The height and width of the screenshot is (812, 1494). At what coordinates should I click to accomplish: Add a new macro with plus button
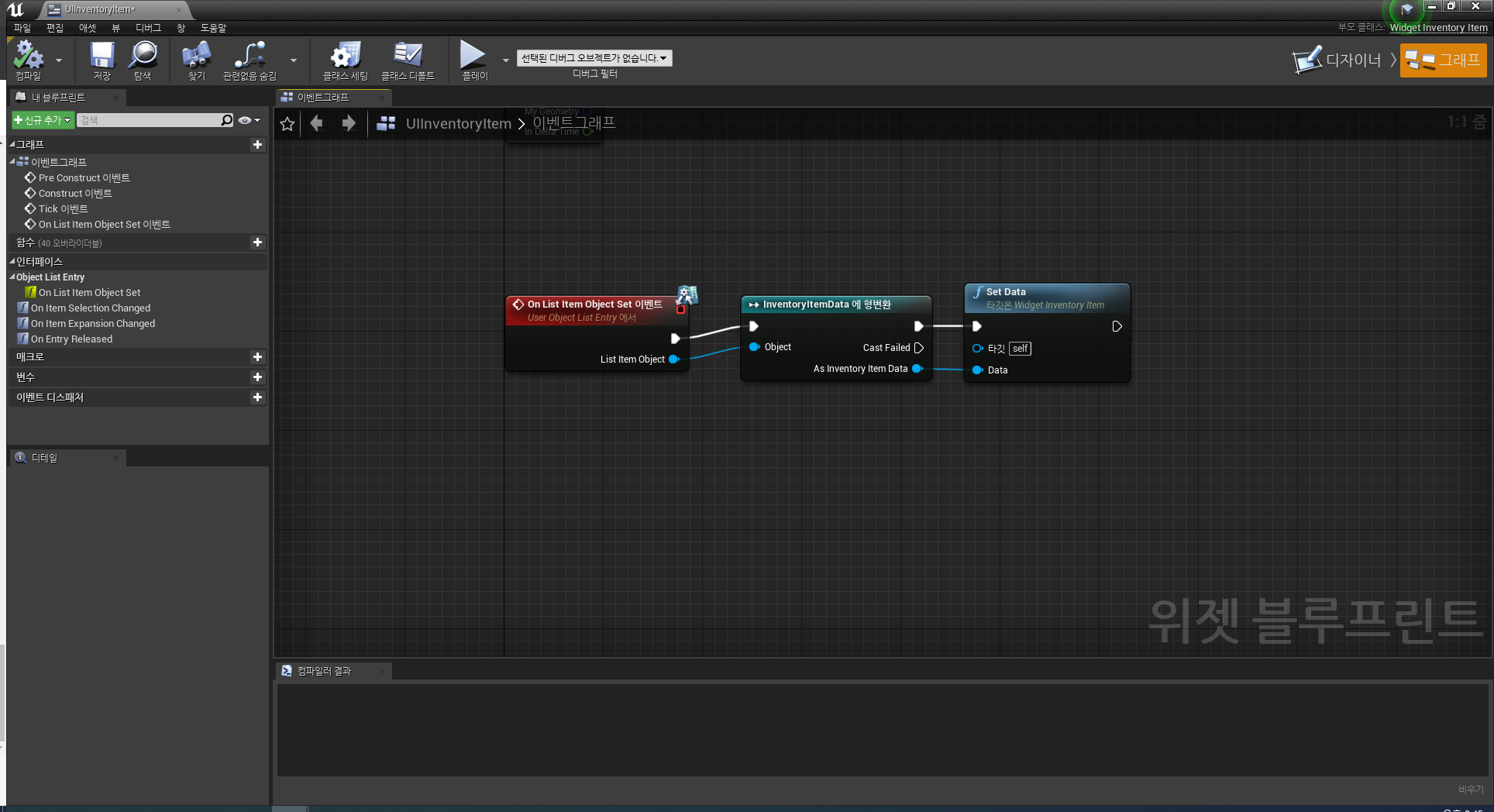point(257,356)
